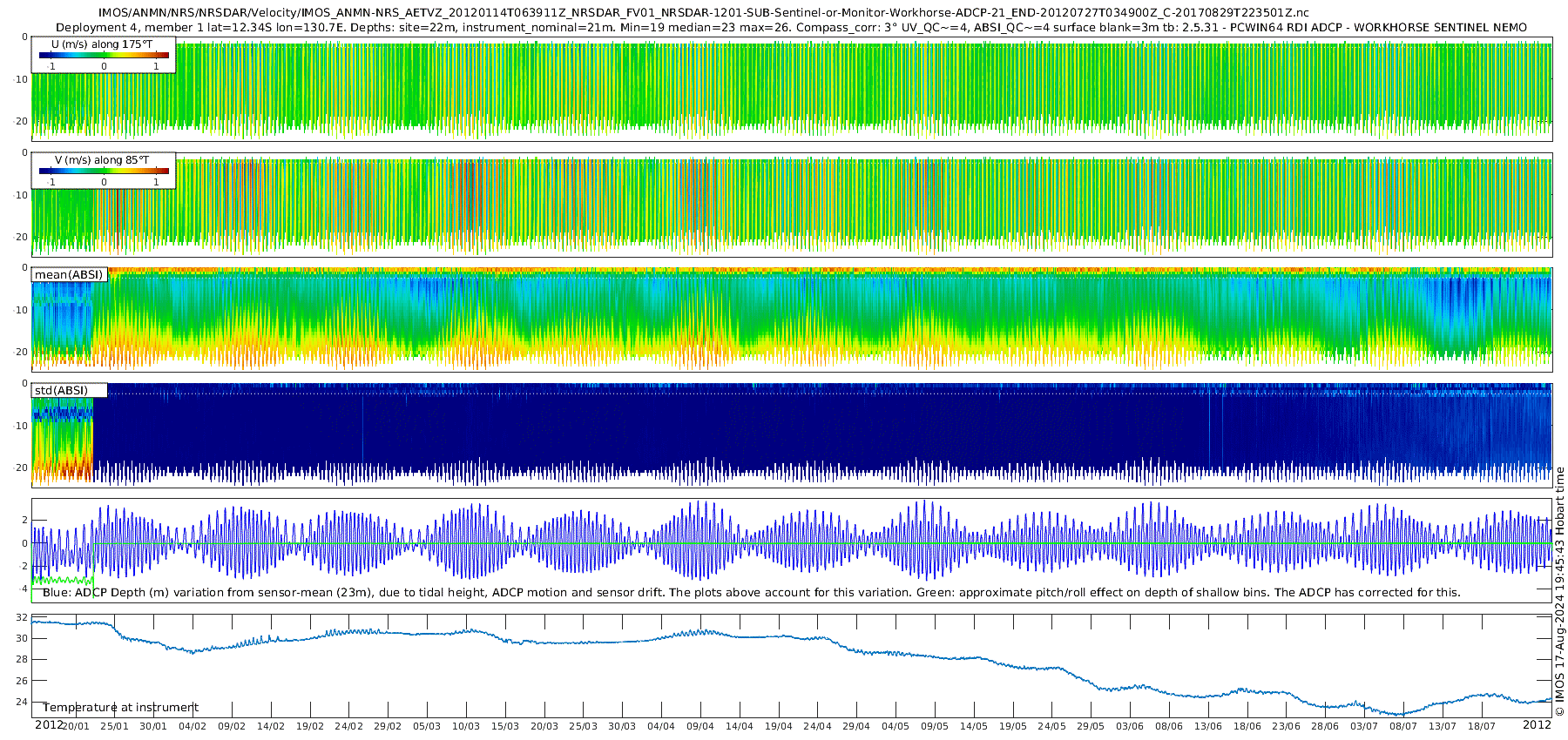Select the 'Deployment 4, member 1' metadata line

791,27
